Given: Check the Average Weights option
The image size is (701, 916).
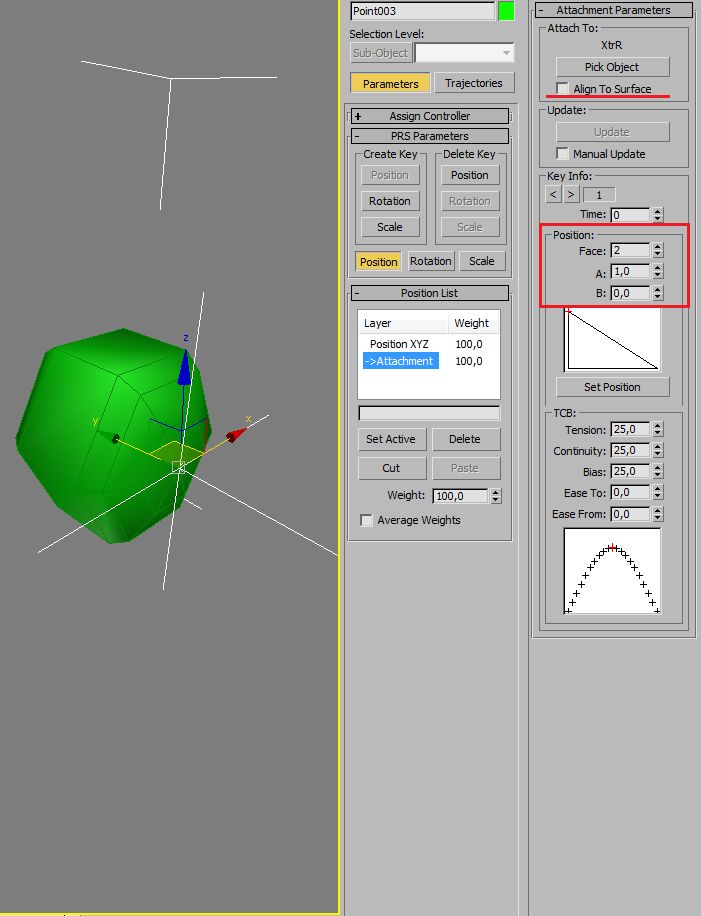Looking at the screenshot, I should (x=367, y=520).
